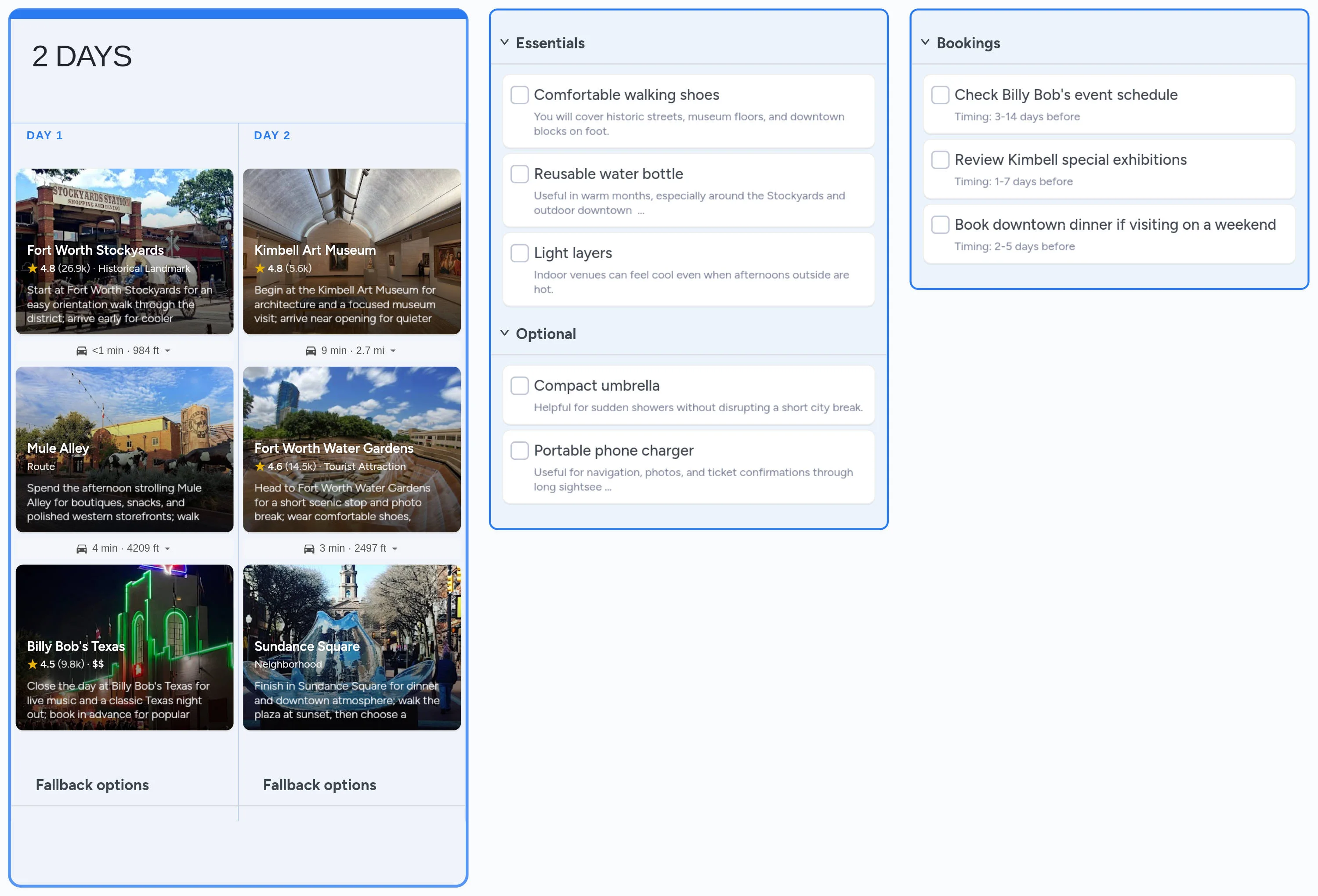
Task: Open Day 1 Fallback options
Action: pyautogui.click(x=92, y=785)
